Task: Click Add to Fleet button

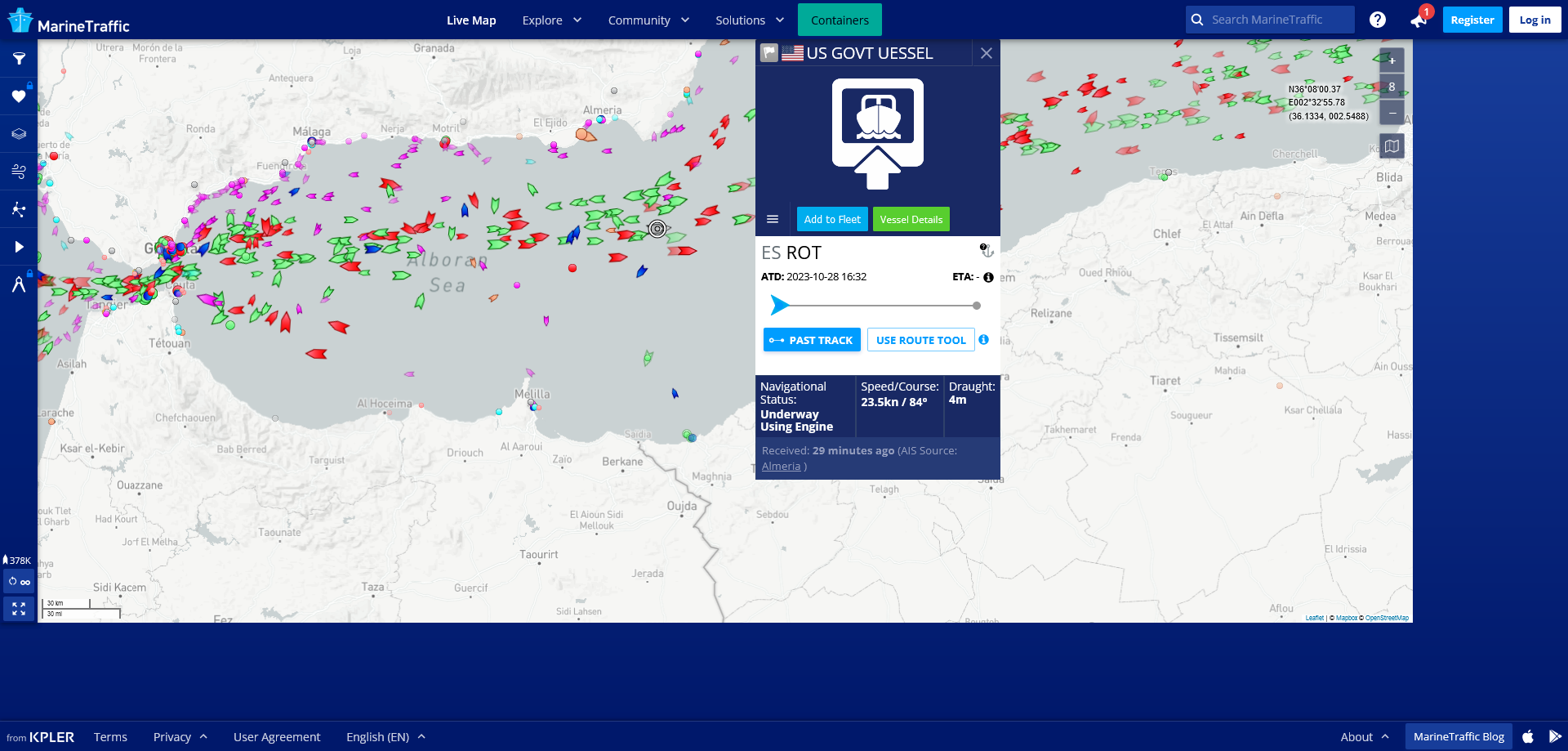Action: click(x=832, y=219)
